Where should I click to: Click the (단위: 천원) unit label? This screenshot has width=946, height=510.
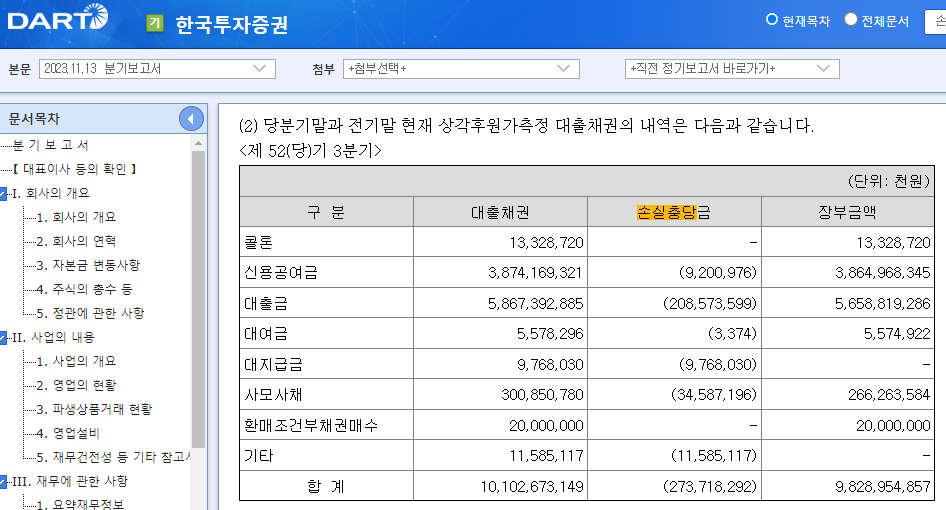point(889,181)
